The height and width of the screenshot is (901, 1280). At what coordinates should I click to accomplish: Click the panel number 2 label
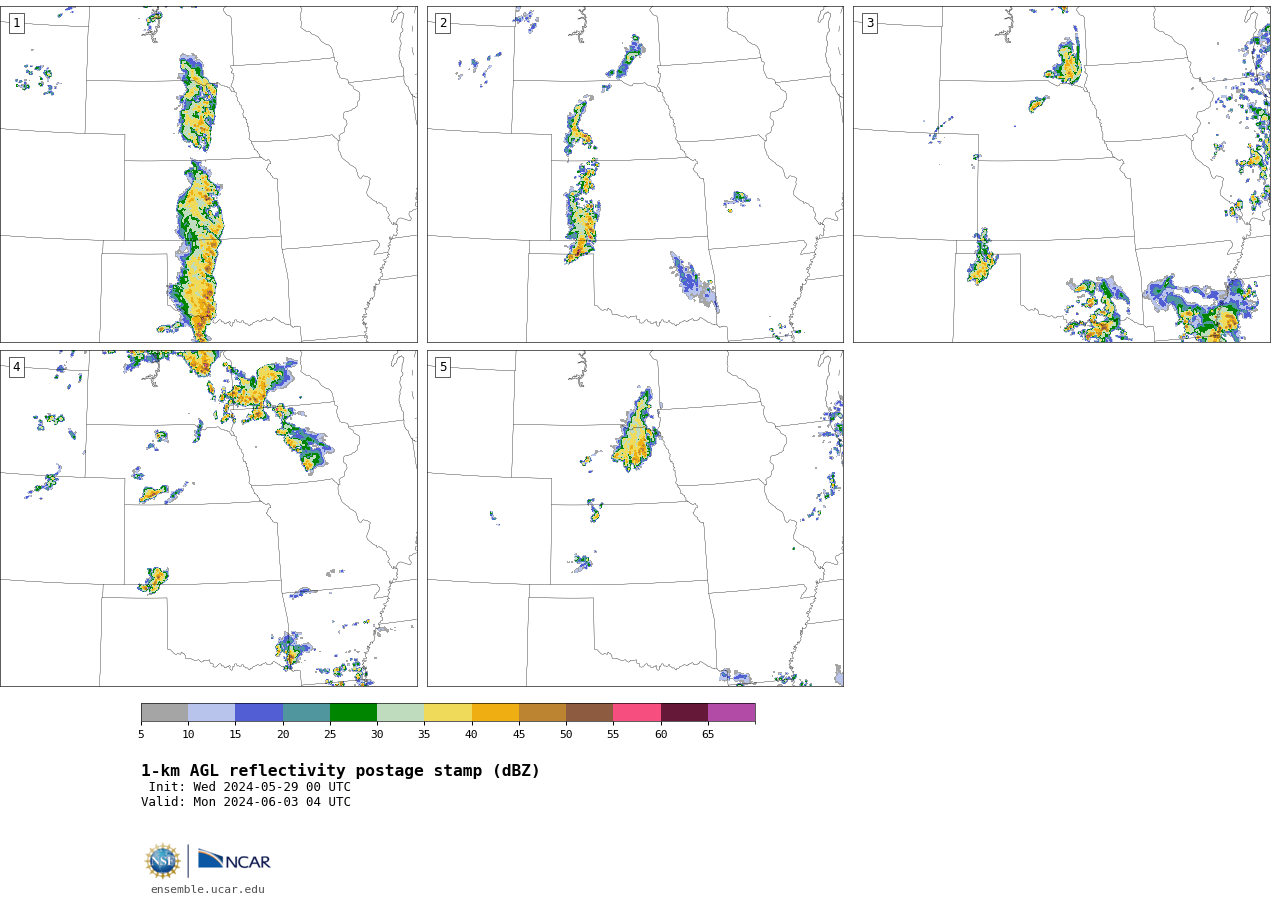[x=443, y=23]
